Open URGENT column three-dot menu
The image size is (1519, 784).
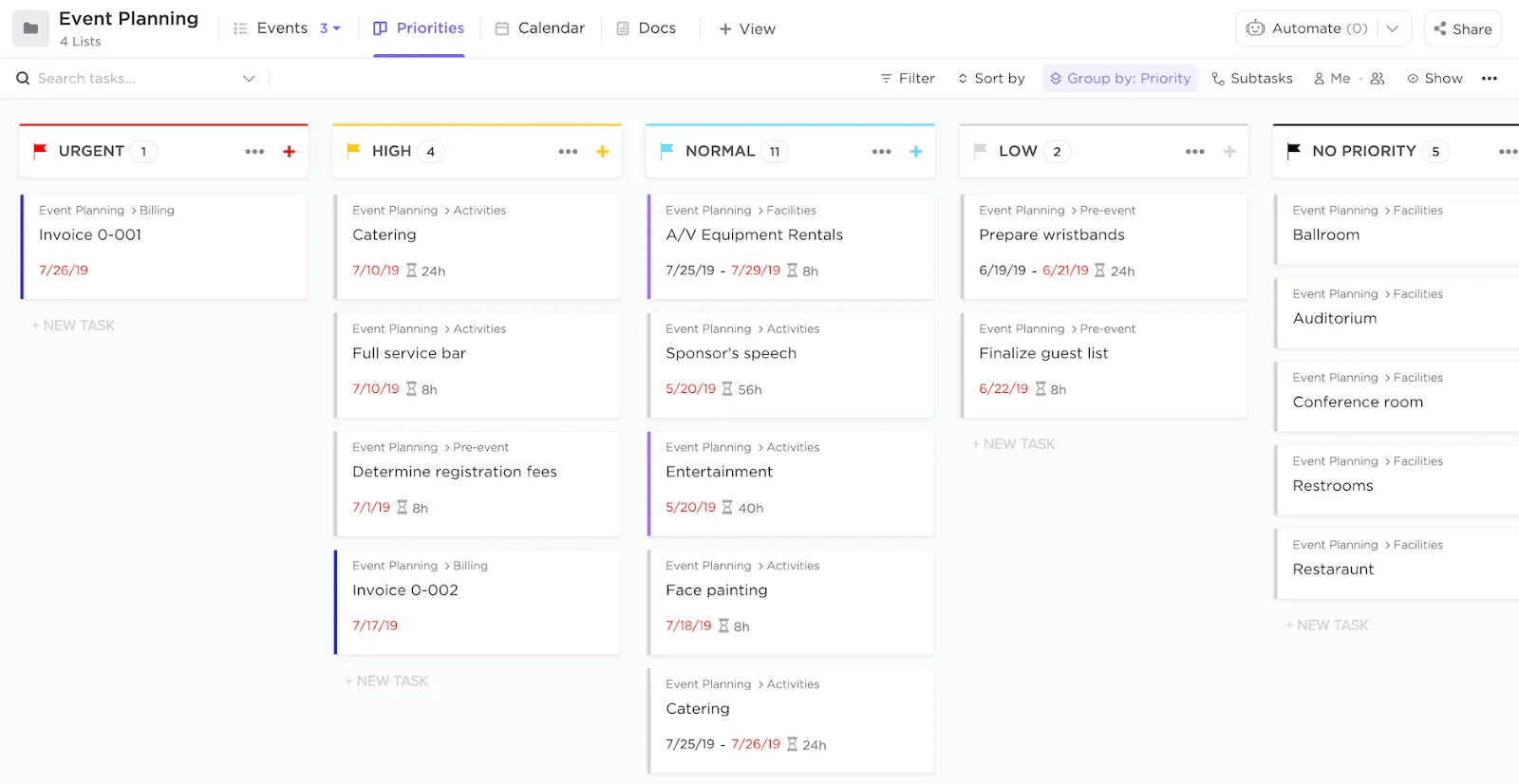[x=254, y=152]
